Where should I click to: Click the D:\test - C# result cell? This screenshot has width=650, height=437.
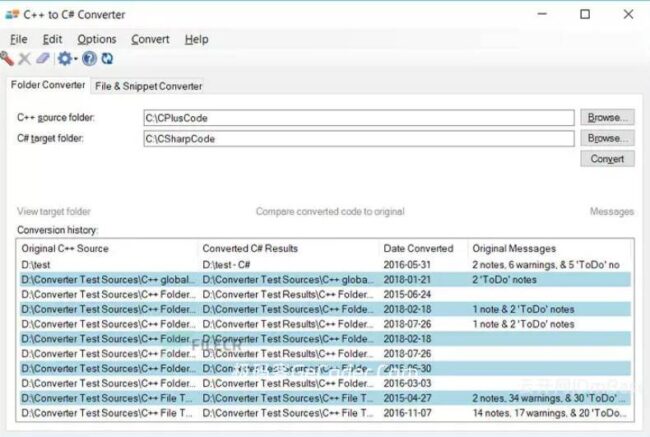coord(226,265)
